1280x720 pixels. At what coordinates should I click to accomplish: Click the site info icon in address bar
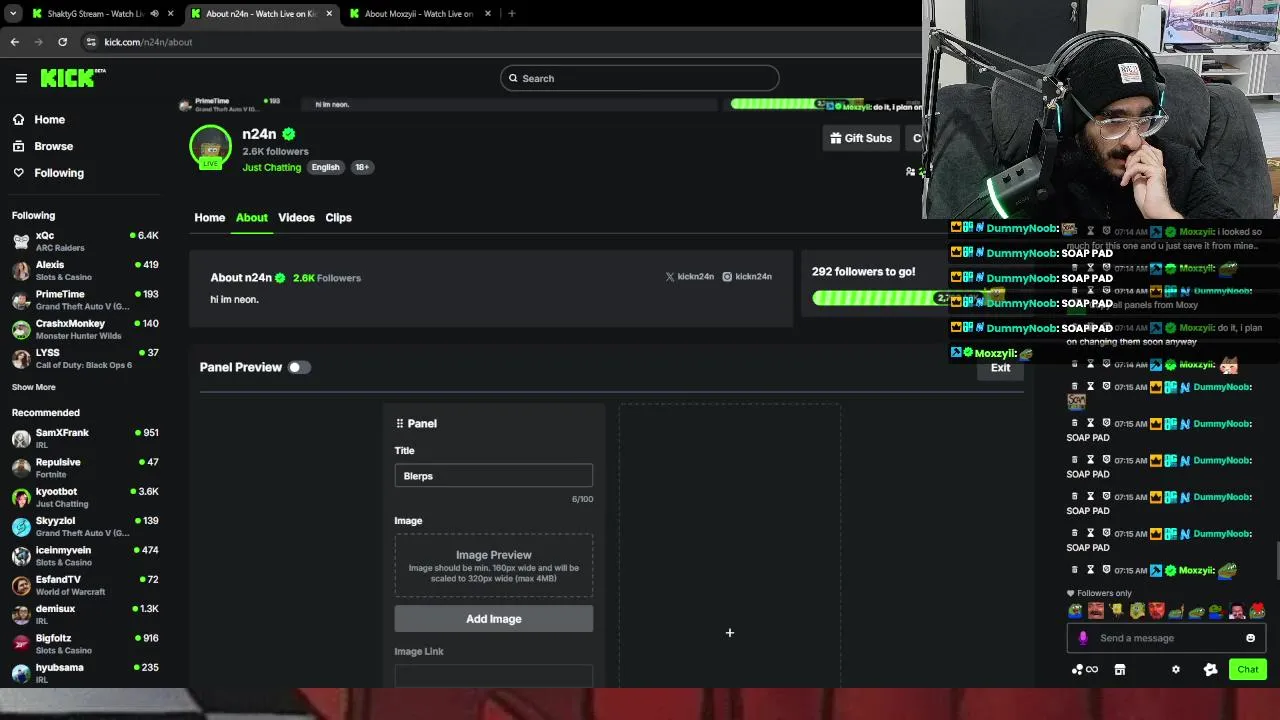pyautogui.click(x=91, y=42)
